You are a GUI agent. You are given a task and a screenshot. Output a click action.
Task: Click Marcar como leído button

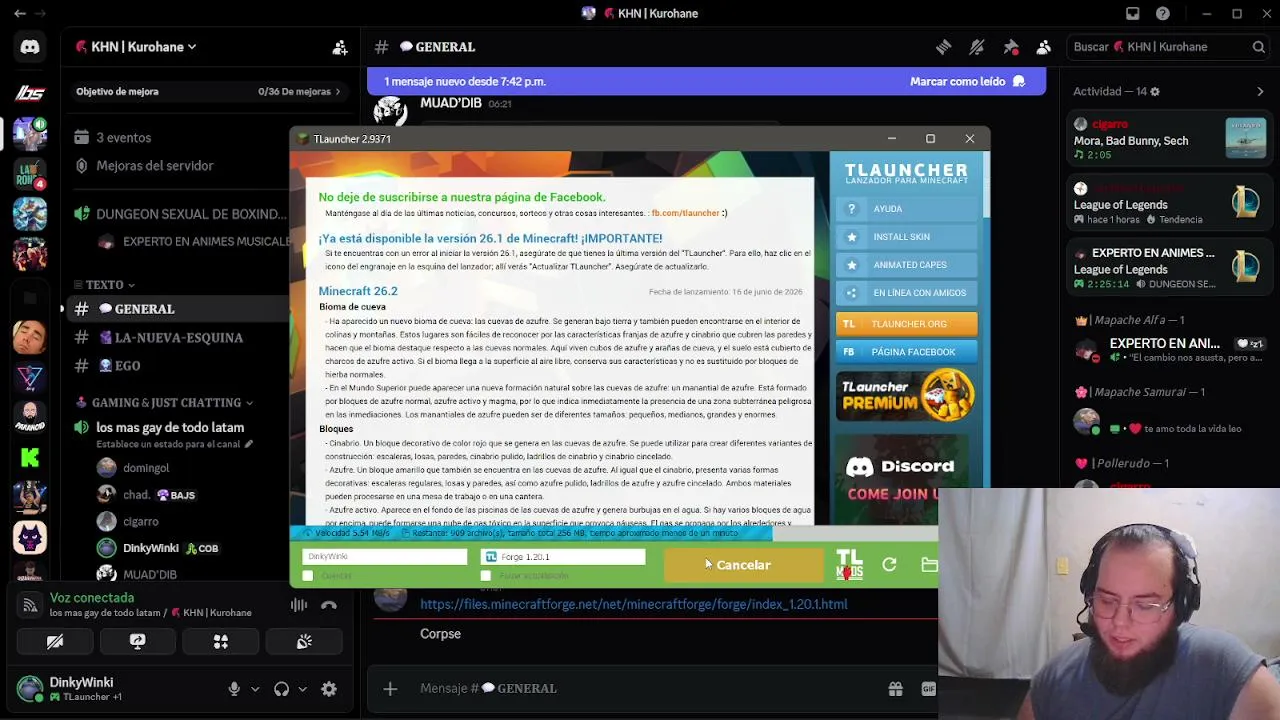(x=967, y=81)
